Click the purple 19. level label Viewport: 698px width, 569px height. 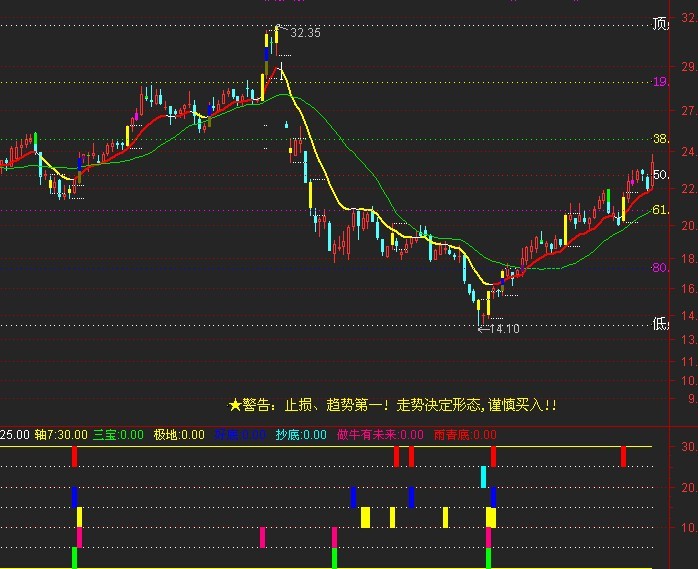pos(660,81)
